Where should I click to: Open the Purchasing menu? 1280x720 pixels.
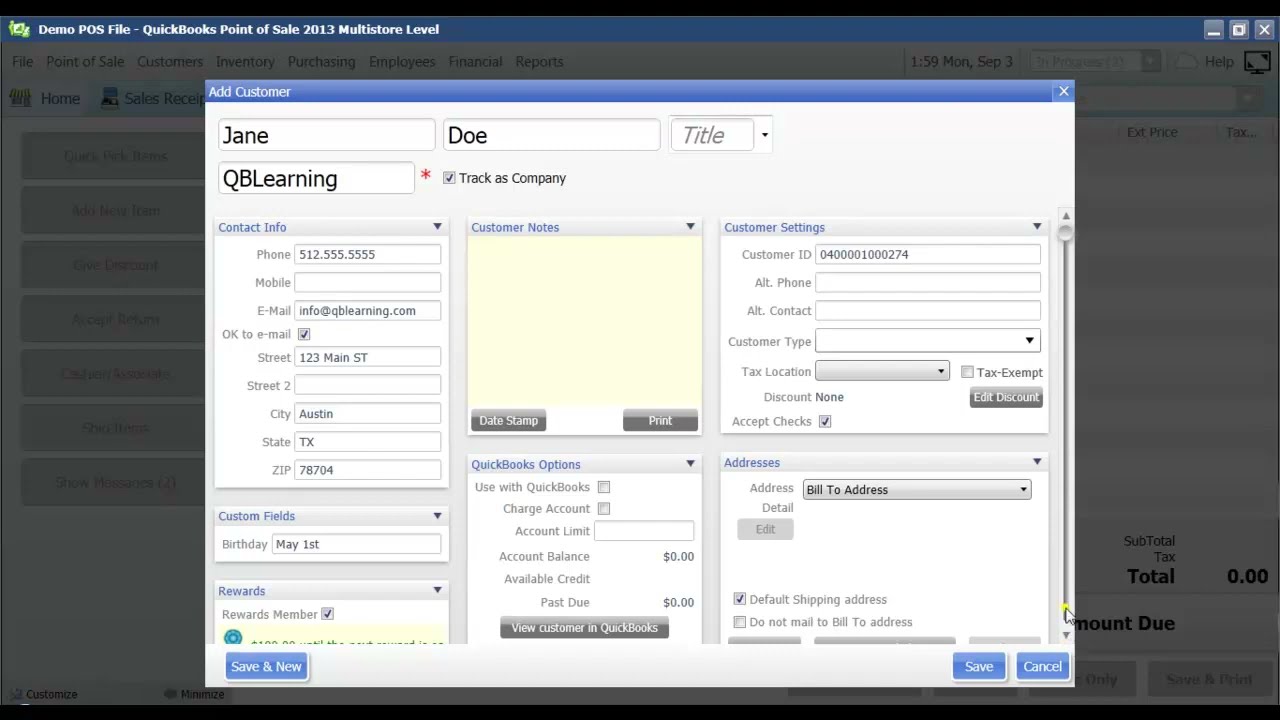[x=321, y=62]
